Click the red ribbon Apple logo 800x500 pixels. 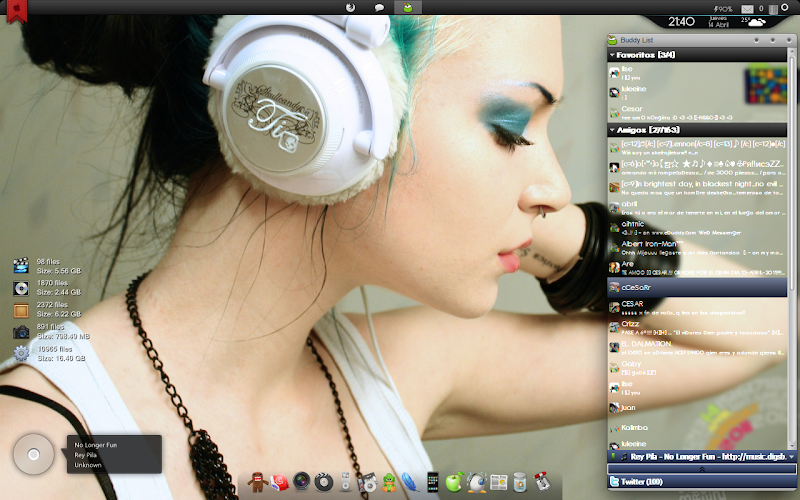coord(16,11)
